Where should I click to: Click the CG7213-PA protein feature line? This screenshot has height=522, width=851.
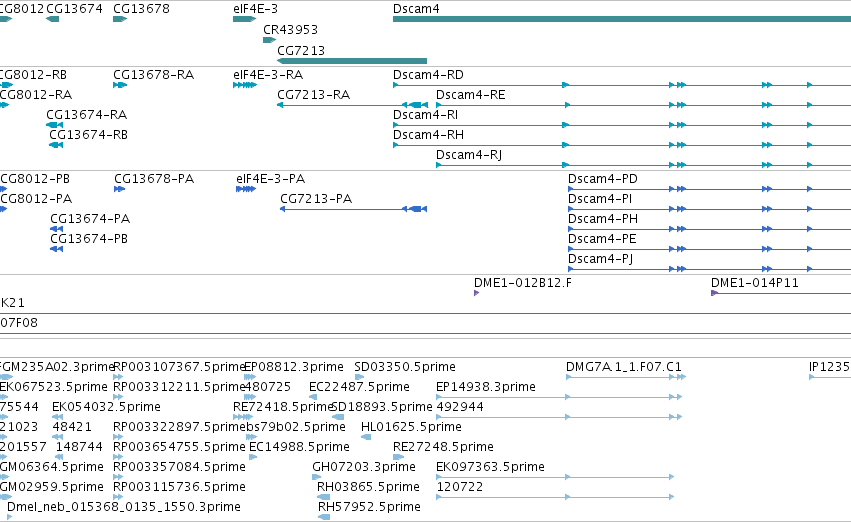[x=353, y=209]
